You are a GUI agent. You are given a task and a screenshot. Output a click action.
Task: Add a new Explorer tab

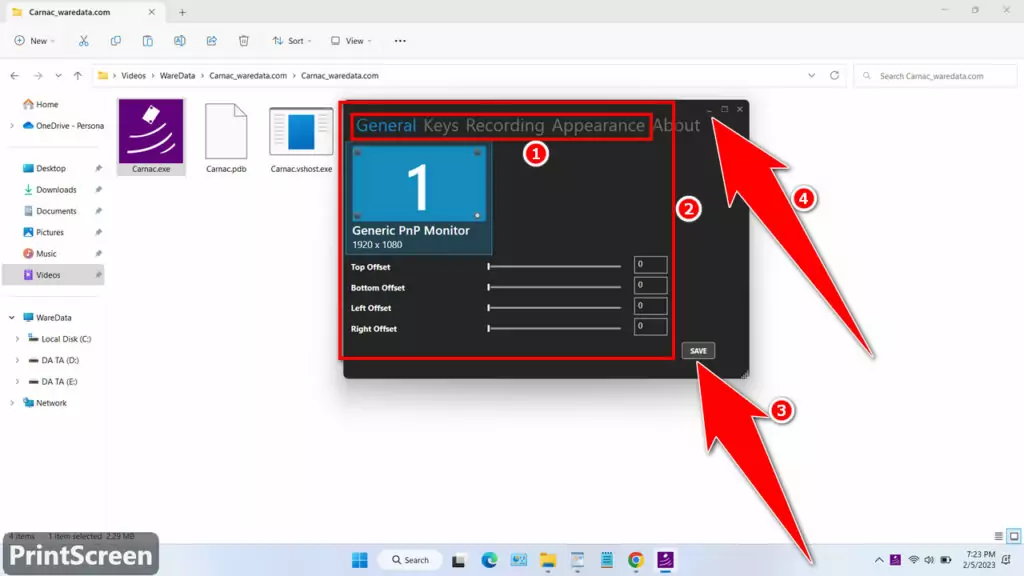182,12
